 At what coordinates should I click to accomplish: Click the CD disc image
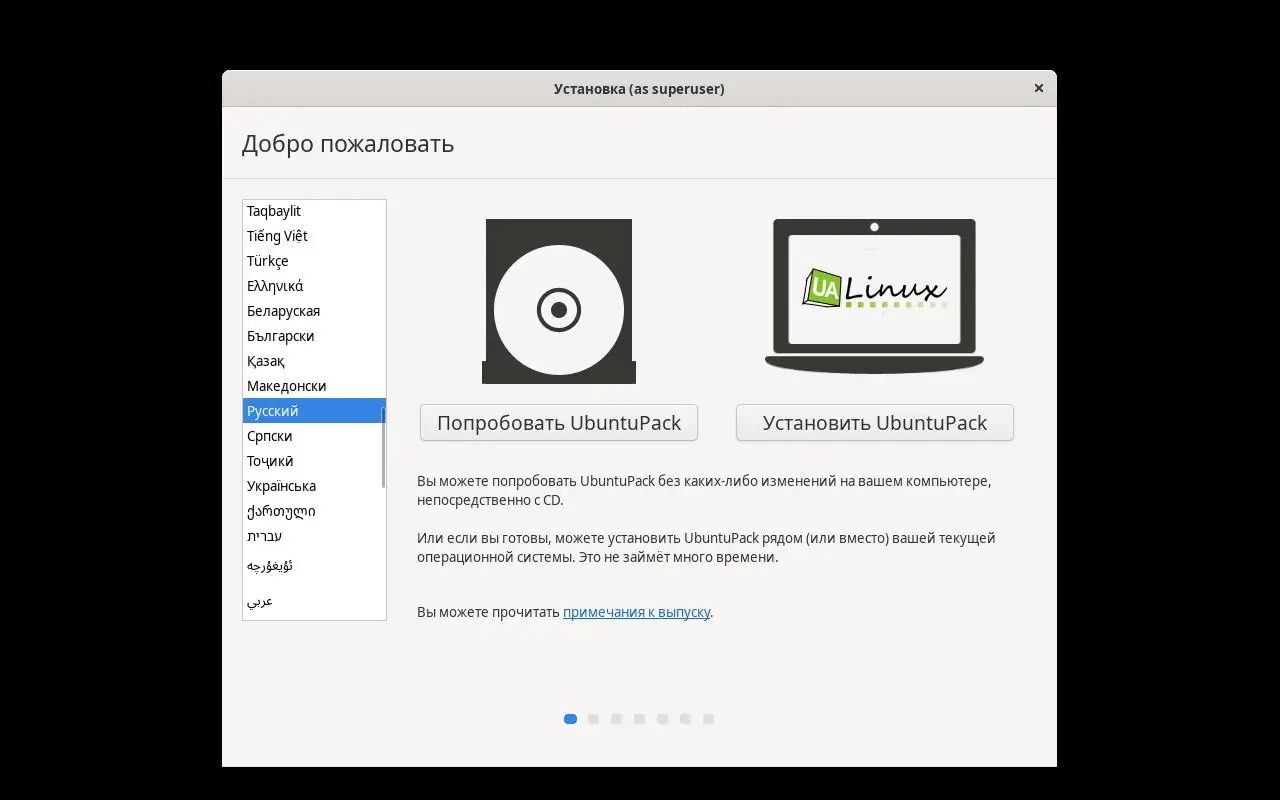(x=559, y=301)
